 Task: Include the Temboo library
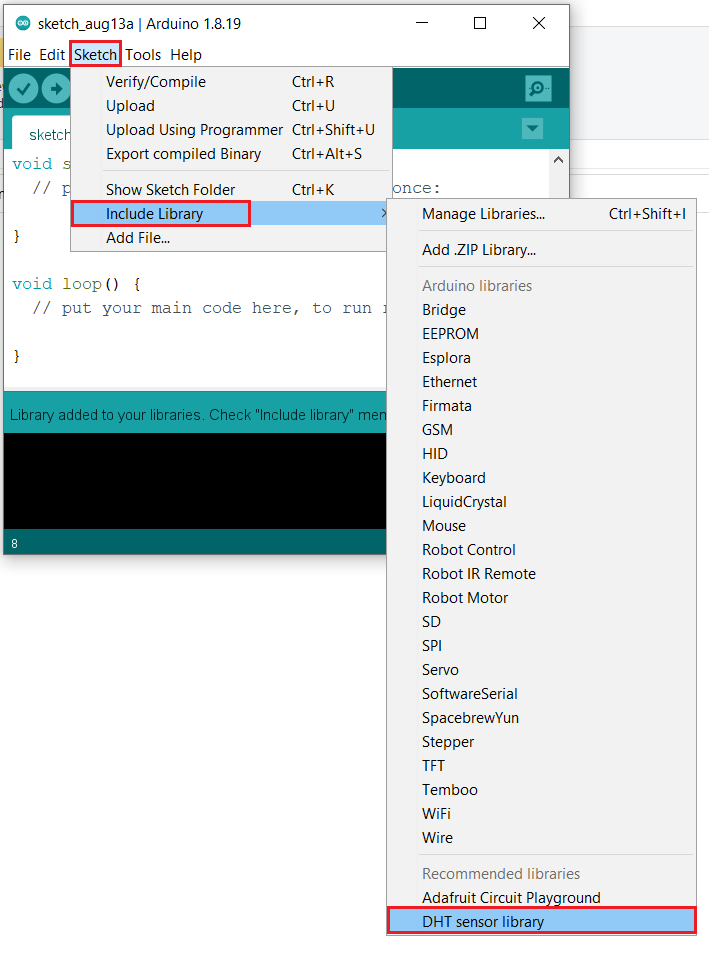click(541, 790)
